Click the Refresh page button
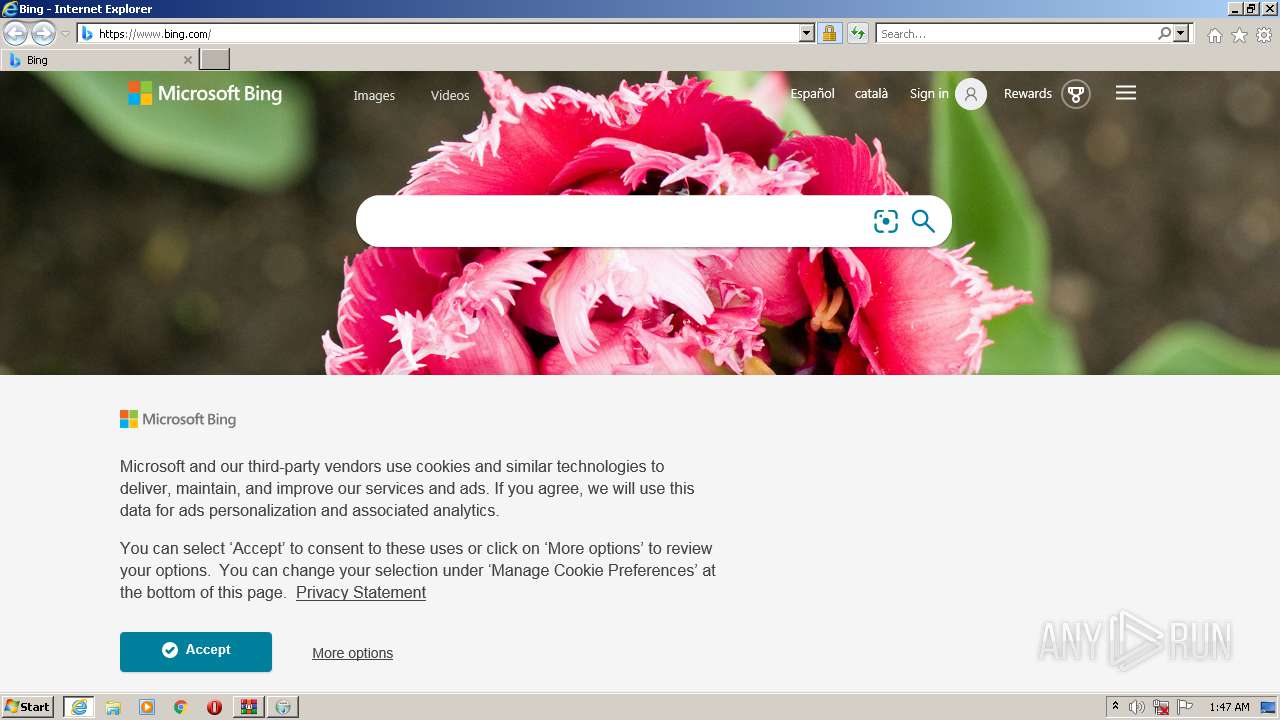The image size is (1280, 720). click(858, 34)
